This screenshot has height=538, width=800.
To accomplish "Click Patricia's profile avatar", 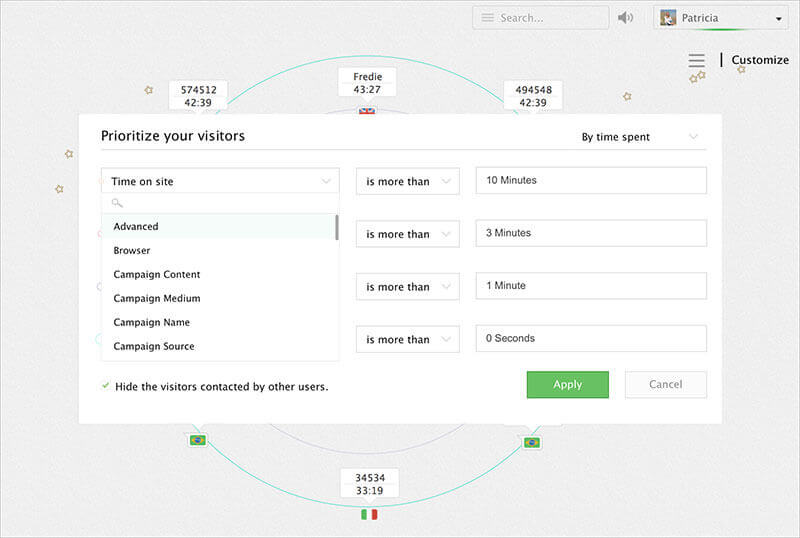I will coord(668,18).
